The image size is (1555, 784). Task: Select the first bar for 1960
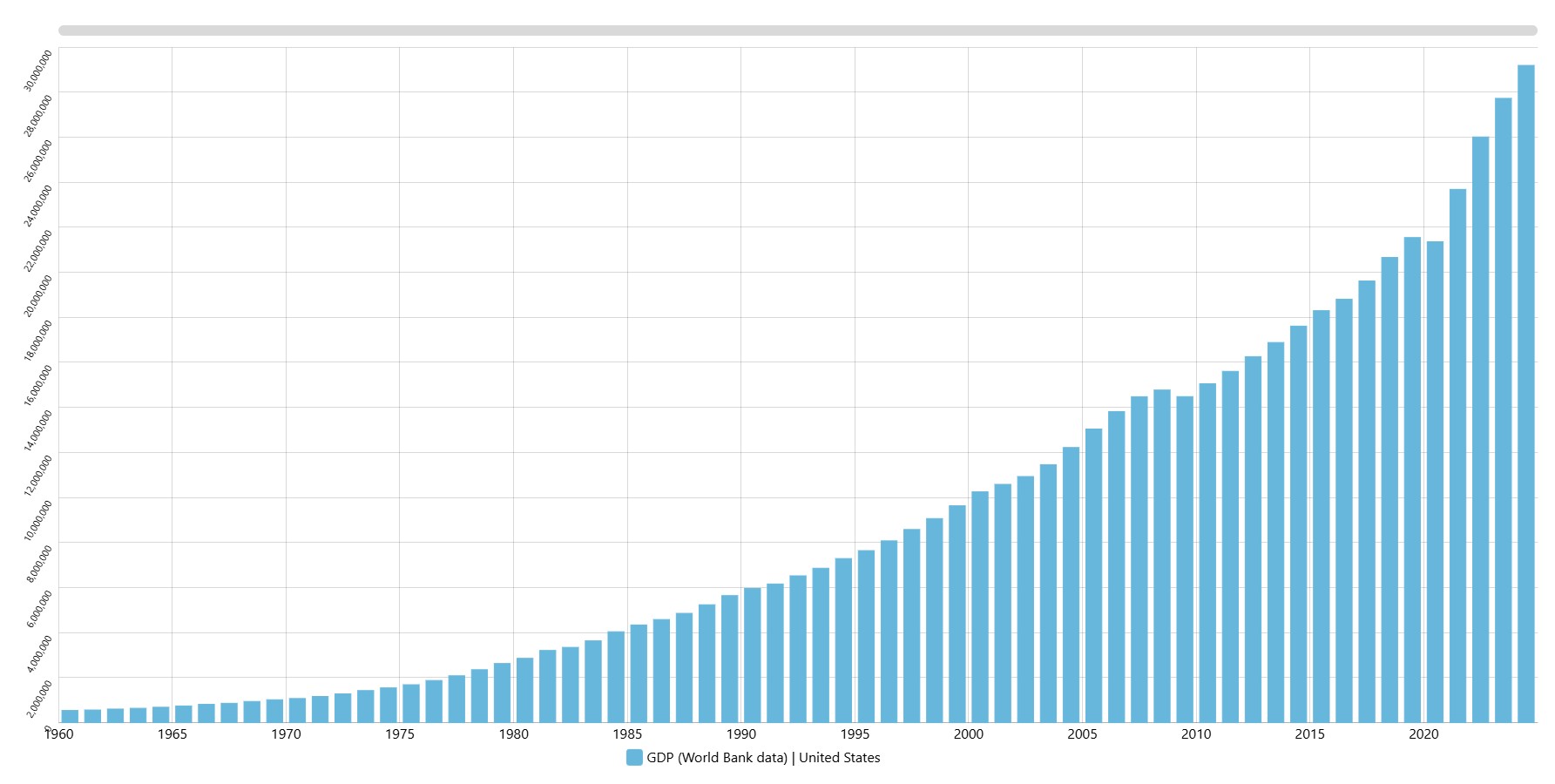pyautogui.click(x=70, y=716)
